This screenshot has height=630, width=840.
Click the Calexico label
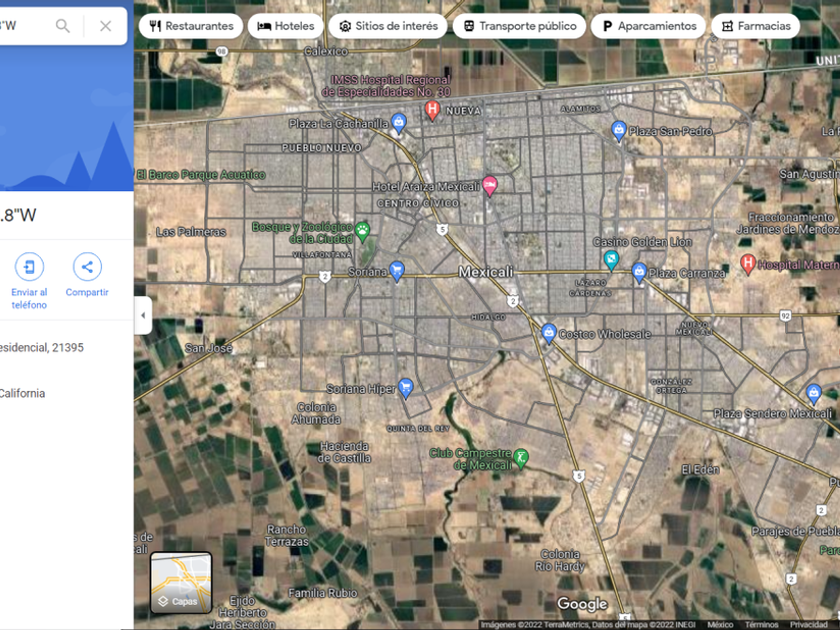coord(326,51)
